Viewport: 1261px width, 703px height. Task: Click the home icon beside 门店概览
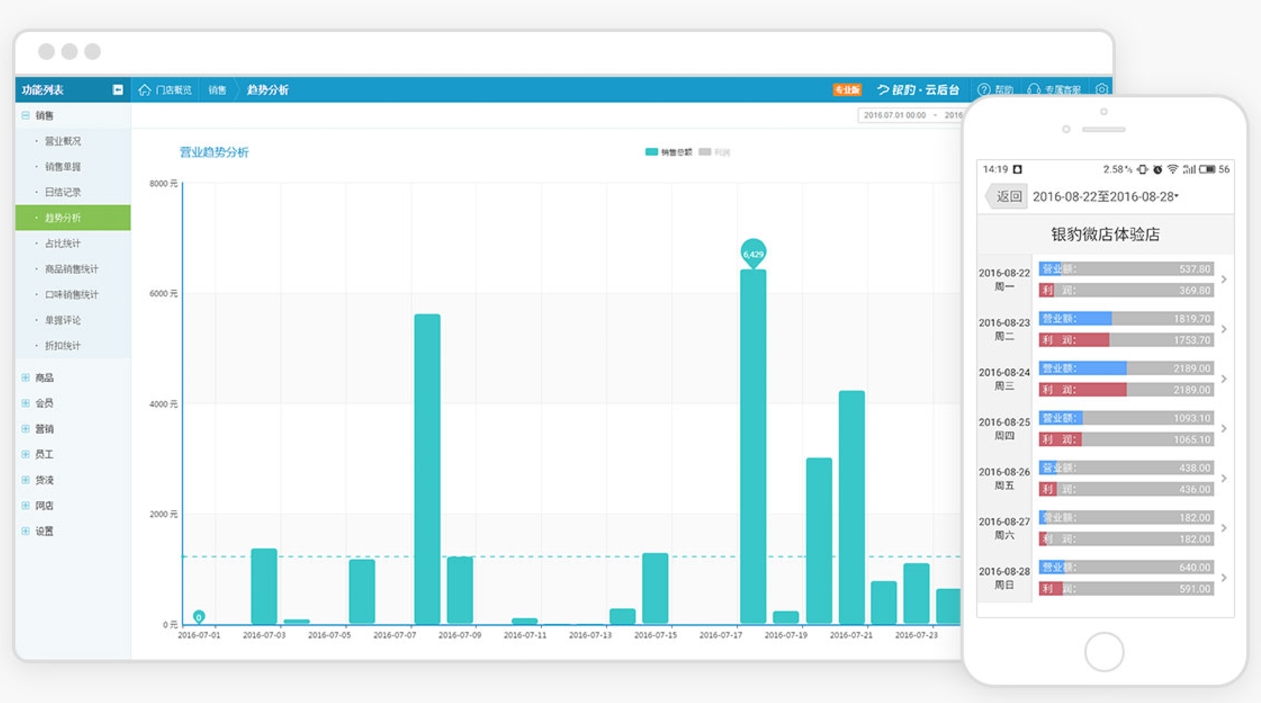(145, 90)
